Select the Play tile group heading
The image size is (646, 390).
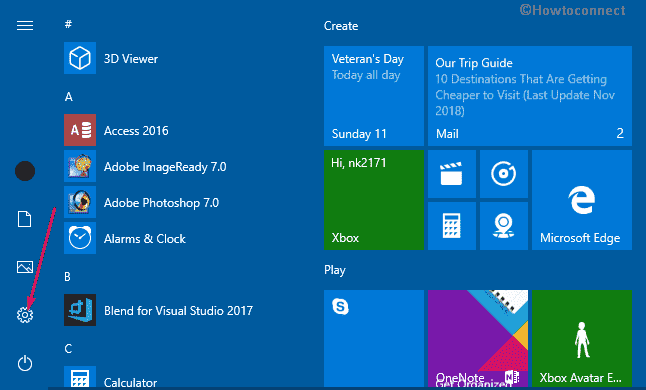click(x=335, y=270)
